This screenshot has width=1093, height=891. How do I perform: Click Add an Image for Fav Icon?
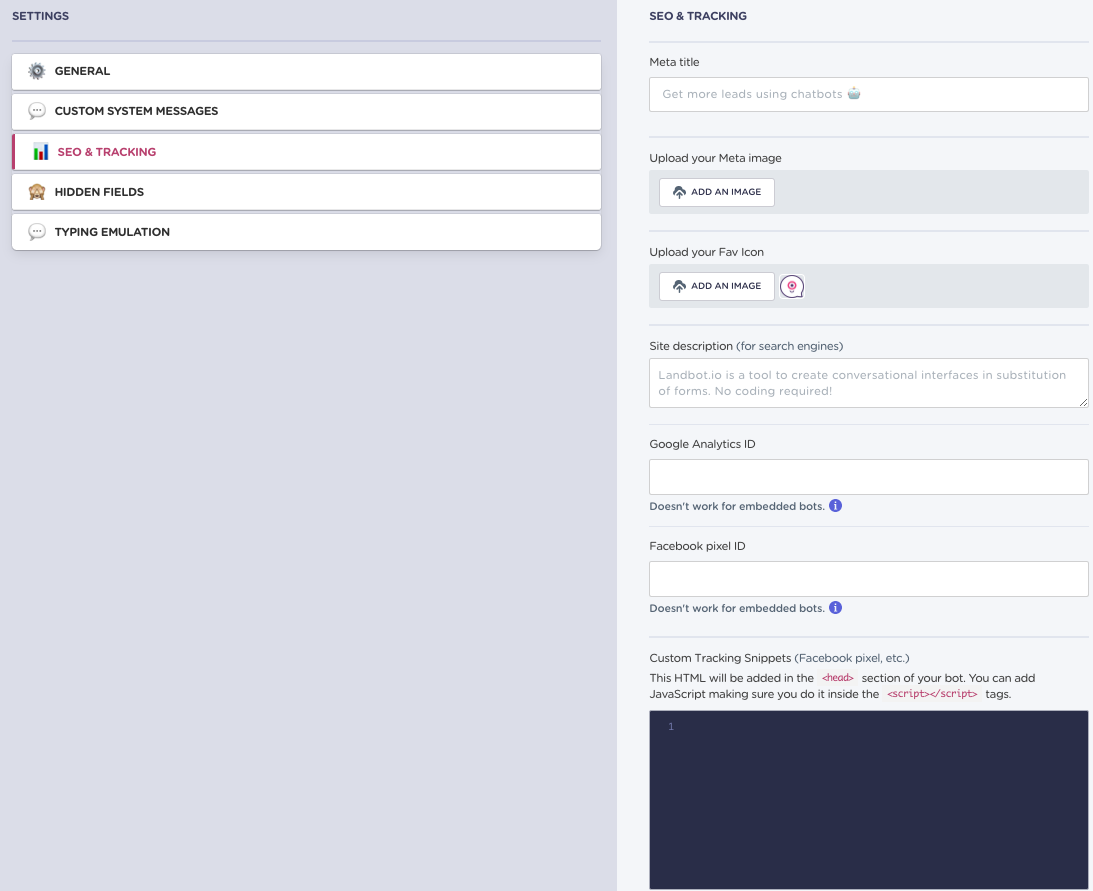[717, 286]
